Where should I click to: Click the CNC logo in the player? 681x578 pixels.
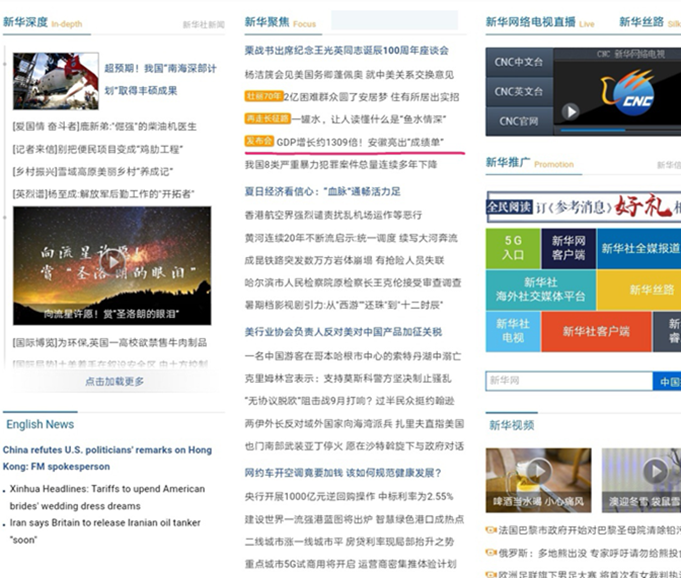click(x=628, y=92)
